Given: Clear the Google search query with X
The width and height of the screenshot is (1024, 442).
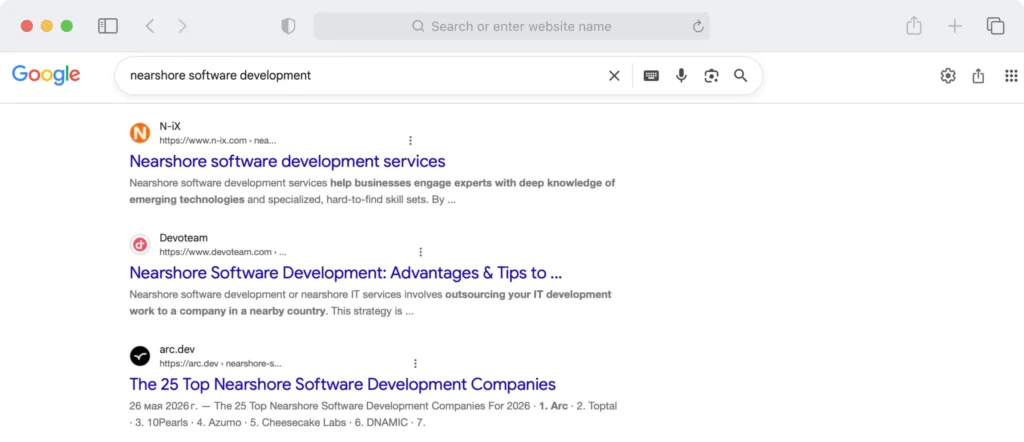Looking at the screenshot, I should coord(614,76).
